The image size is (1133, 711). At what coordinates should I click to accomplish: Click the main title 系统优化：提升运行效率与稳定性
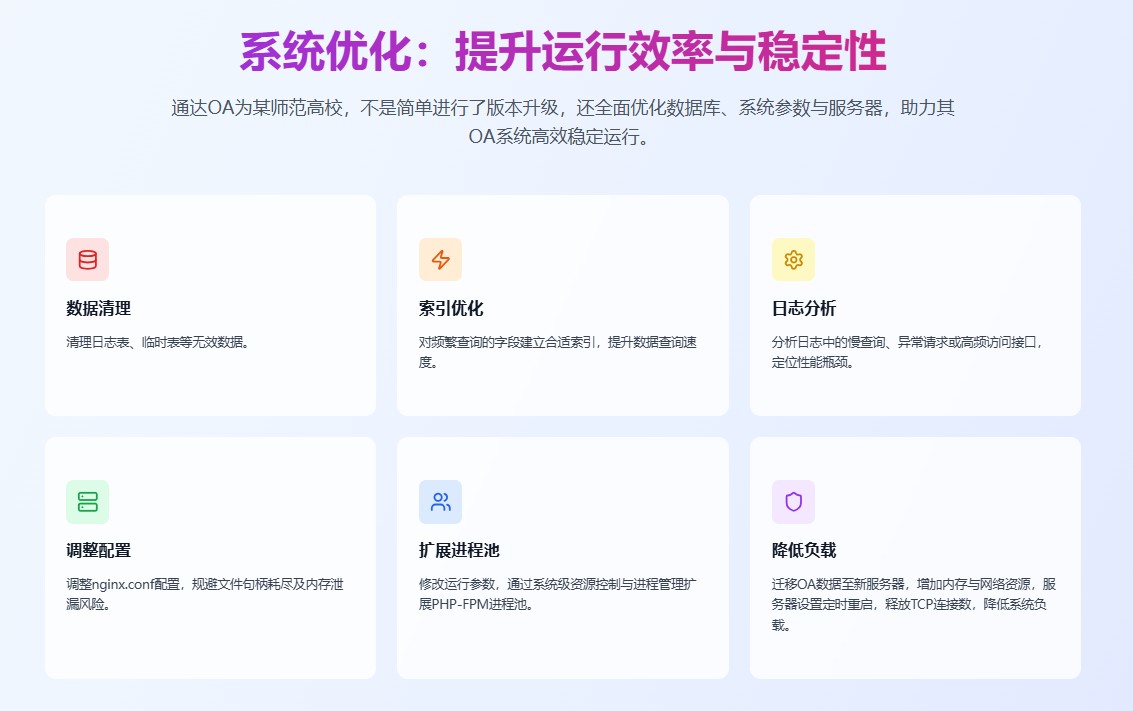pyautogui.click(x=563, y=52)
